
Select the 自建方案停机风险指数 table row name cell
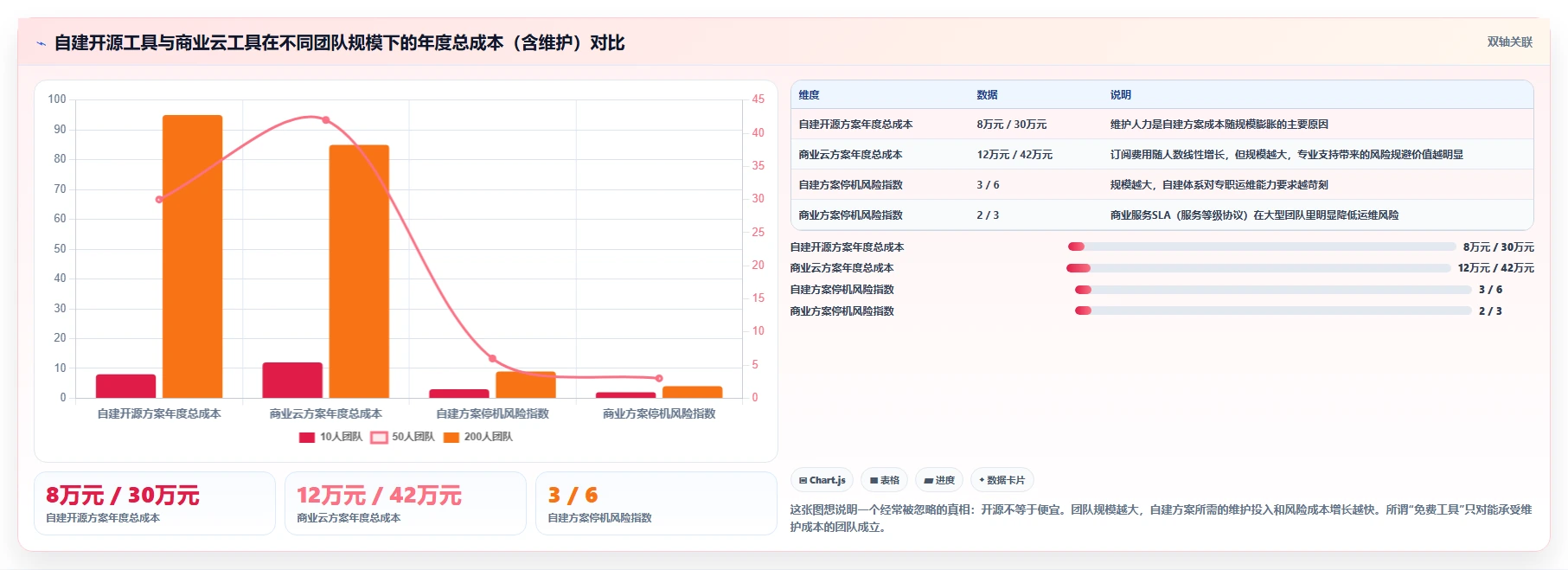point(851,185)
